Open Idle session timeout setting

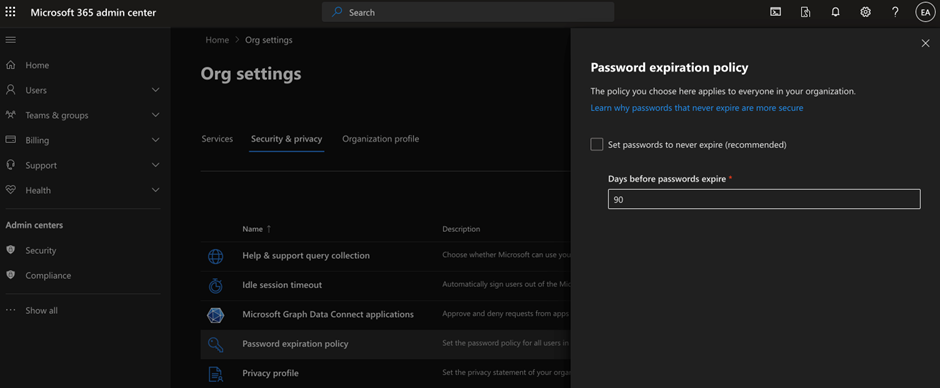click(x=282, y=285)
